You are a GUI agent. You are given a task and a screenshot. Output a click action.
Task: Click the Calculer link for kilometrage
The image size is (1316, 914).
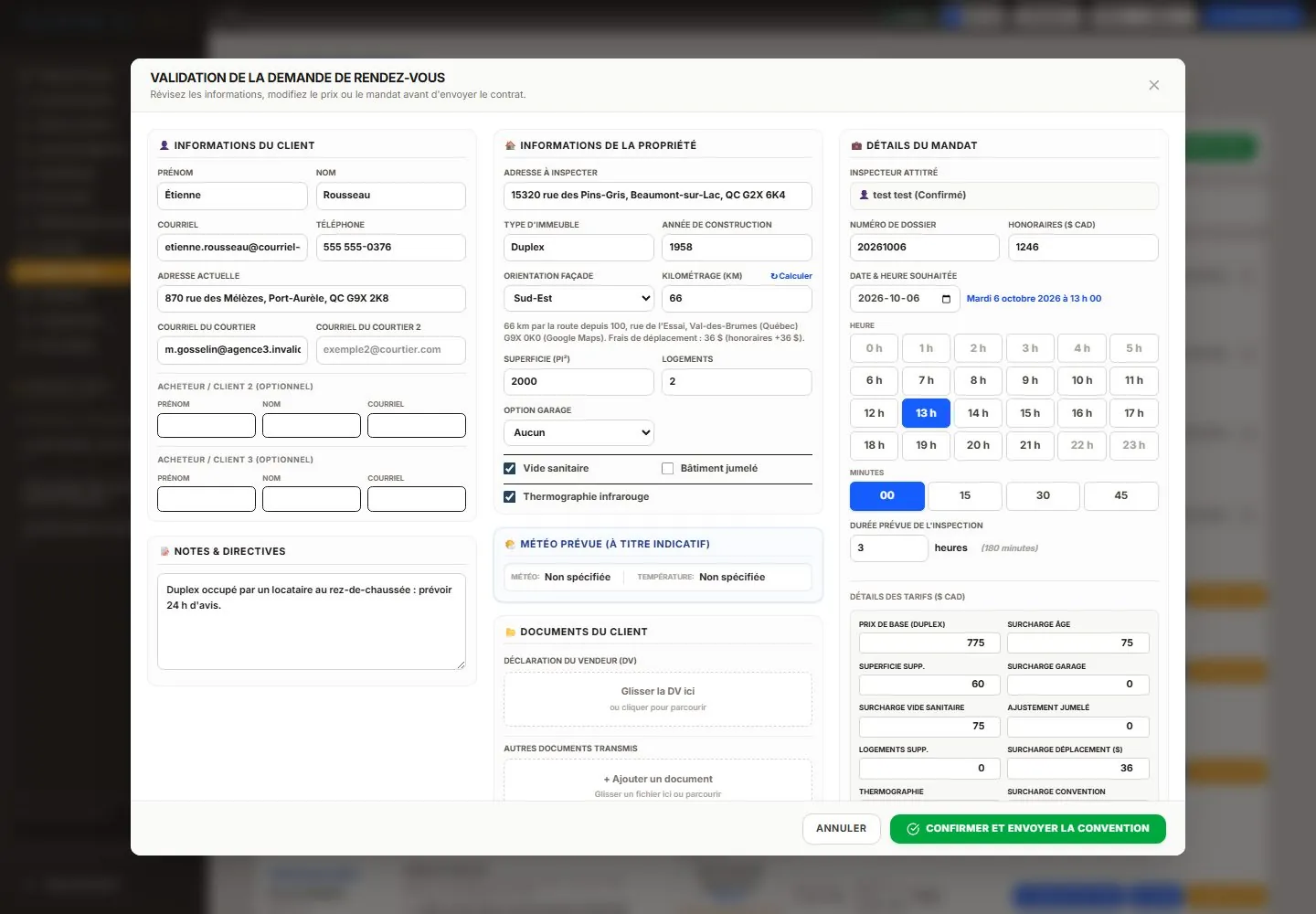pos(791,276)
